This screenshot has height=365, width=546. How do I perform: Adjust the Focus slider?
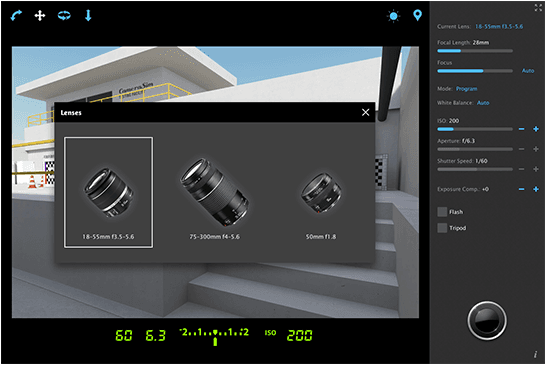click(475, 71)
